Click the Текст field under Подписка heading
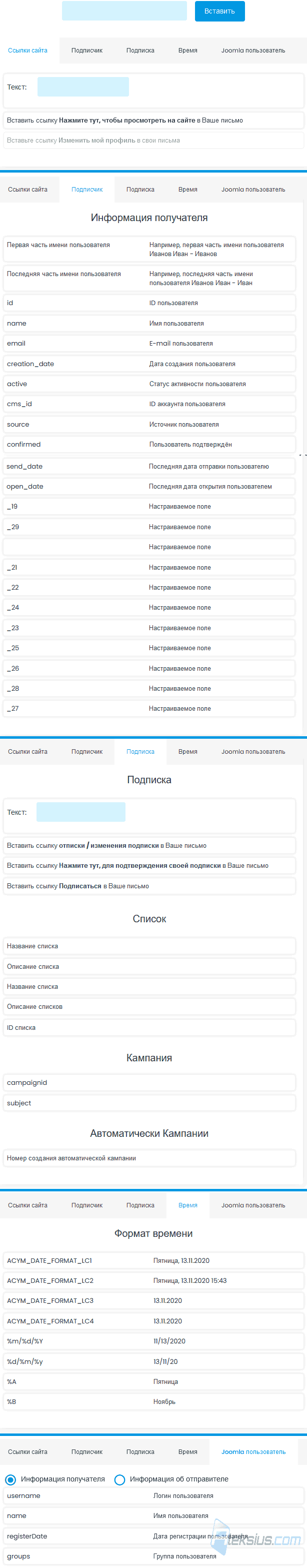 click(81, 812)
